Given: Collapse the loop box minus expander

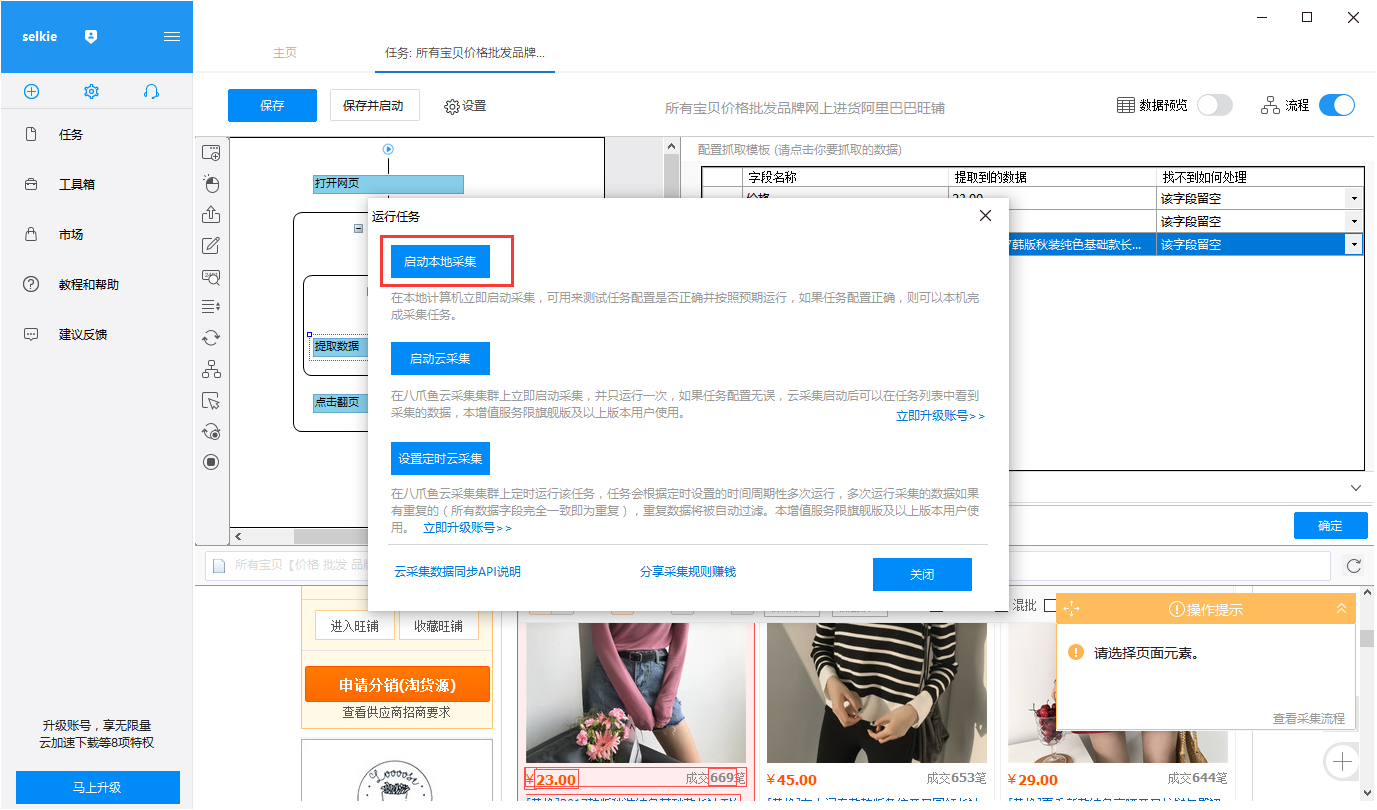Looking at the screenshot, I should 359,228.
